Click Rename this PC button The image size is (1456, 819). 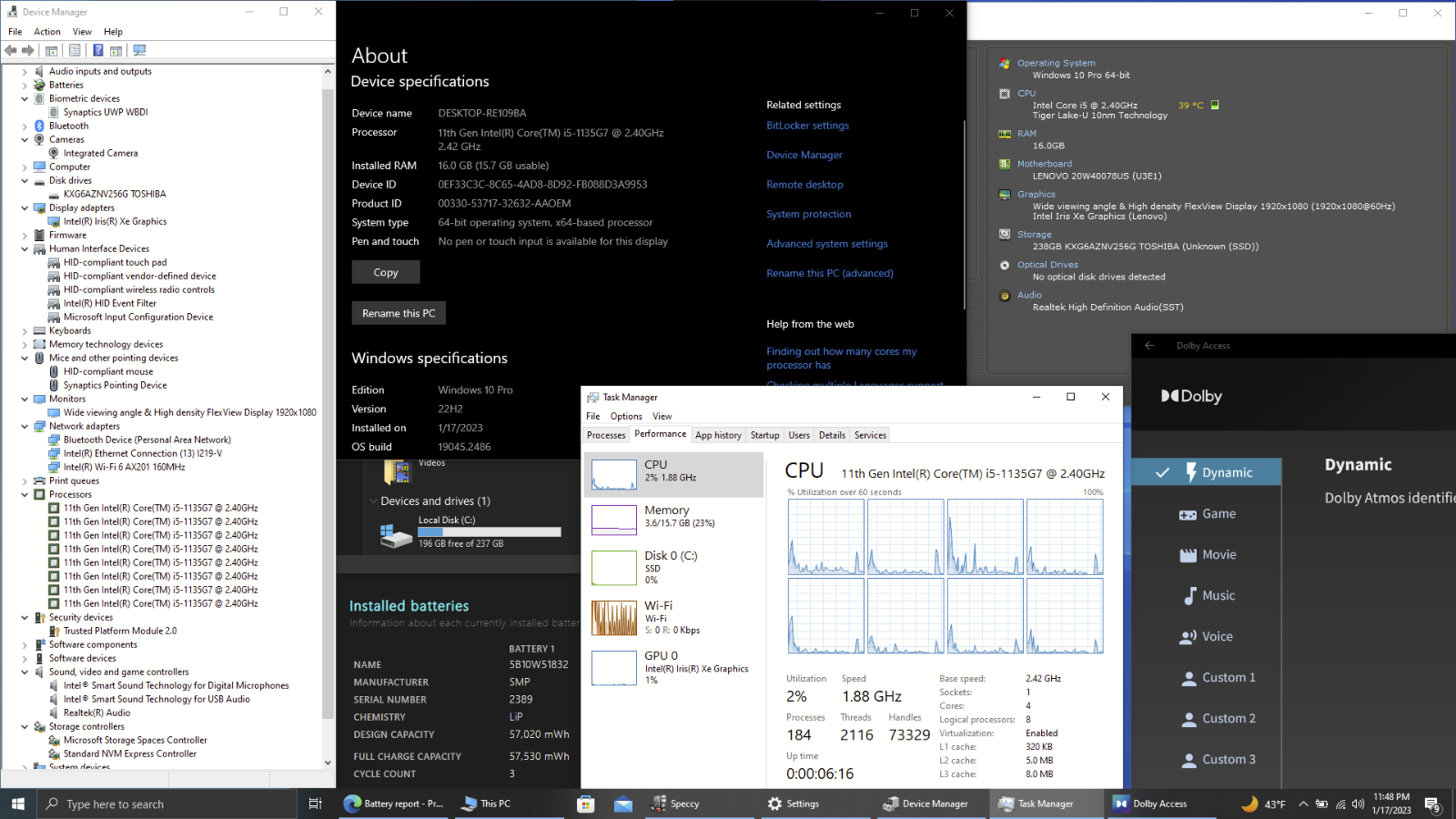(x=399, y=313)
